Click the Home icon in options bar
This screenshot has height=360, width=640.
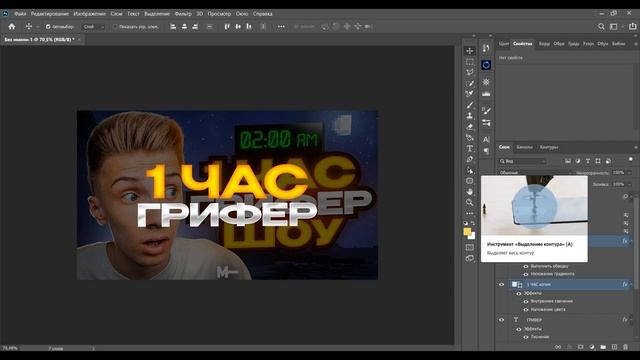(12, 27)
